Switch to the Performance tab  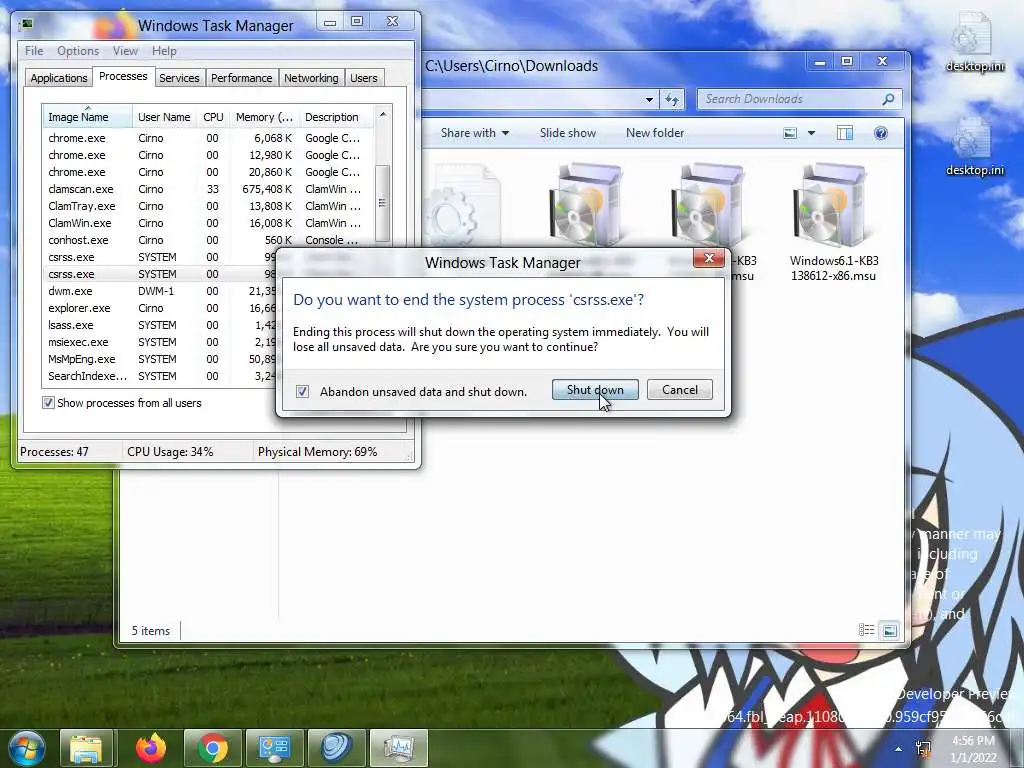[242, 78]
